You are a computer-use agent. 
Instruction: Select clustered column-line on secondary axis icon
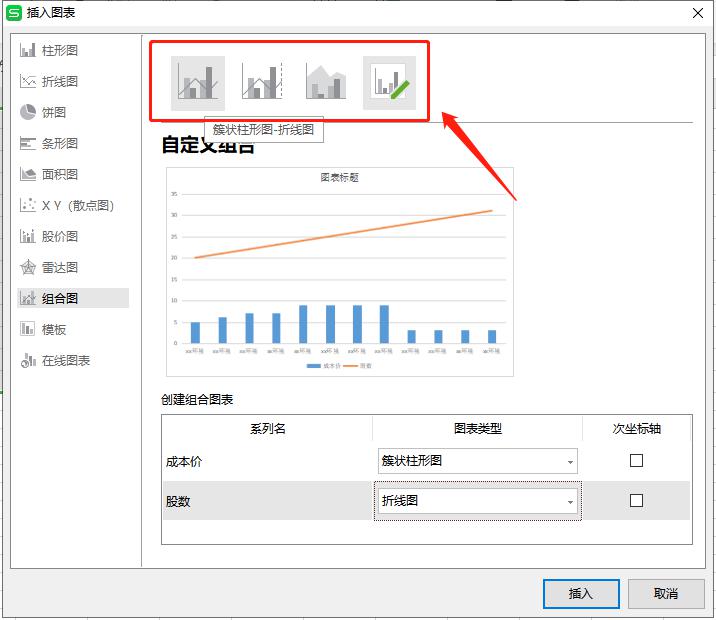point(261,82)
